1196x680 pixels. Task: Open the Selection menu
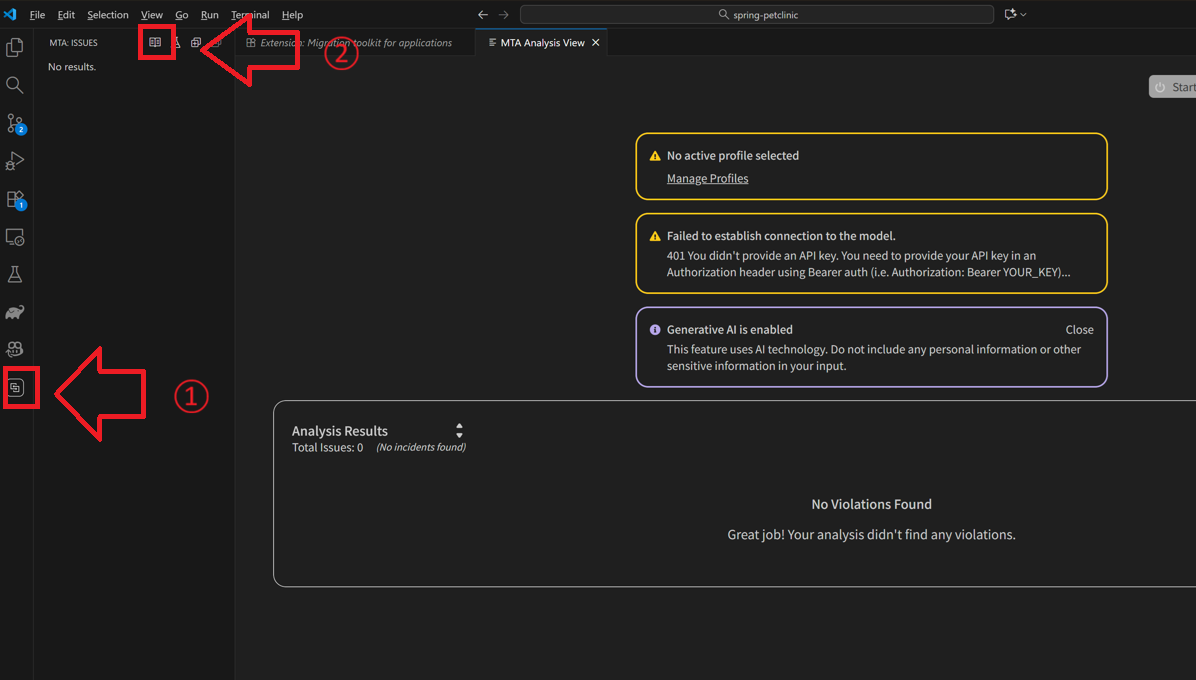tap(108, 14)
